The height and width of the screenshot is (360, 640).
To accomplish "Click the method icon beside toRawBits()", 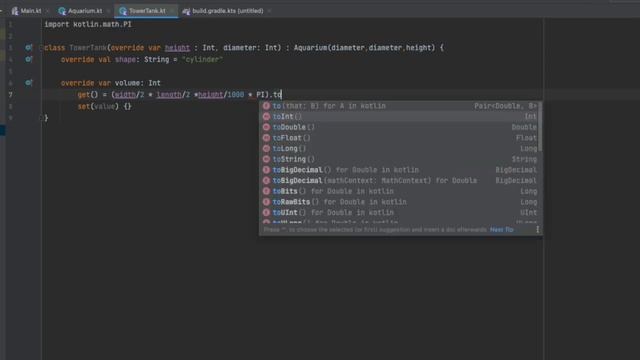I will (266, 202).
